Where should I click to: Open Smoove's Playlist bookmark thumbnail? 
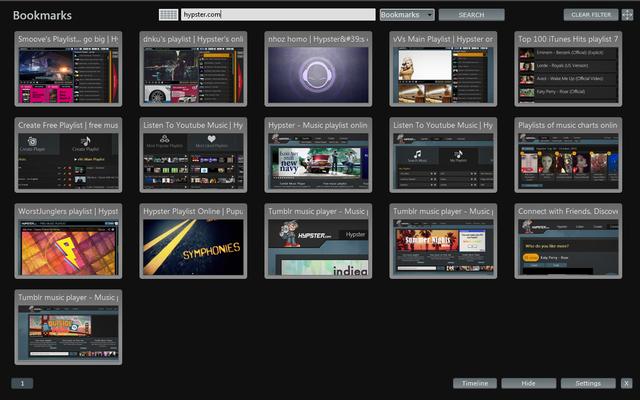coord(68,69)
